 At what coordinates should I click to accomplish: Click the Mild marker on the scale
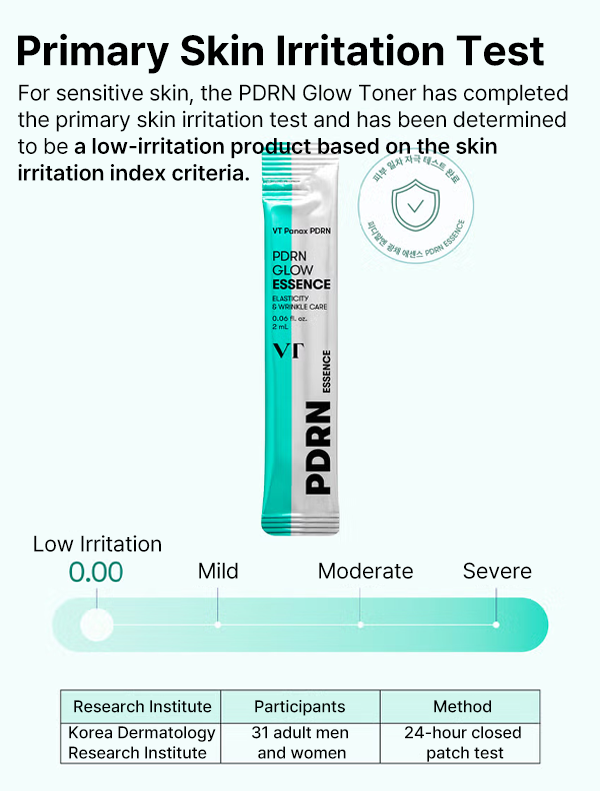(x=218, y=624)
